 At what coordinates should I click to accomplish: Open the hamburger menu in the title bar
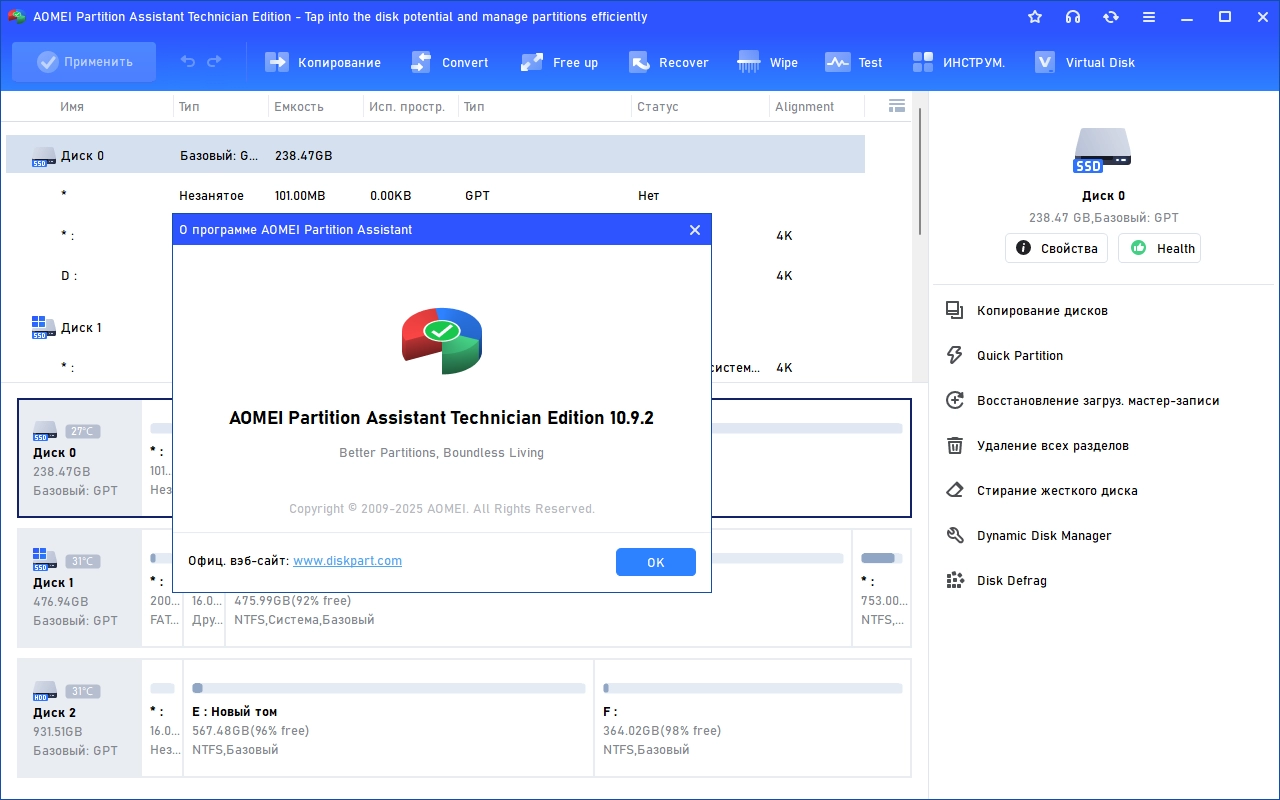coord(1149,17)
